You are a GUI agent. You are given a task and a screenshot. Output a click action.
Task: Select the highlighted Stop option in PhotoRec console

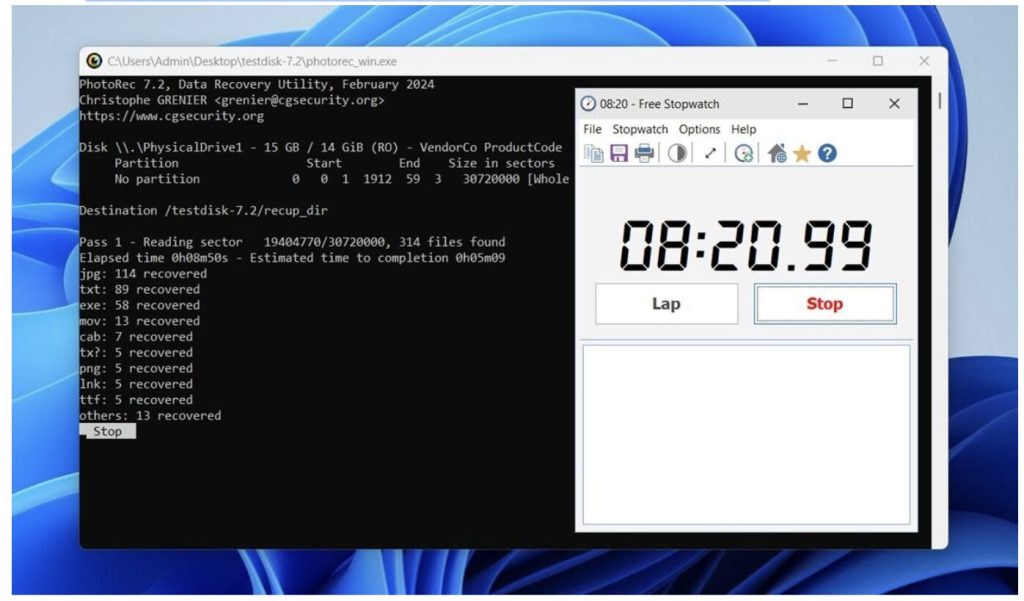coord(108,431)
